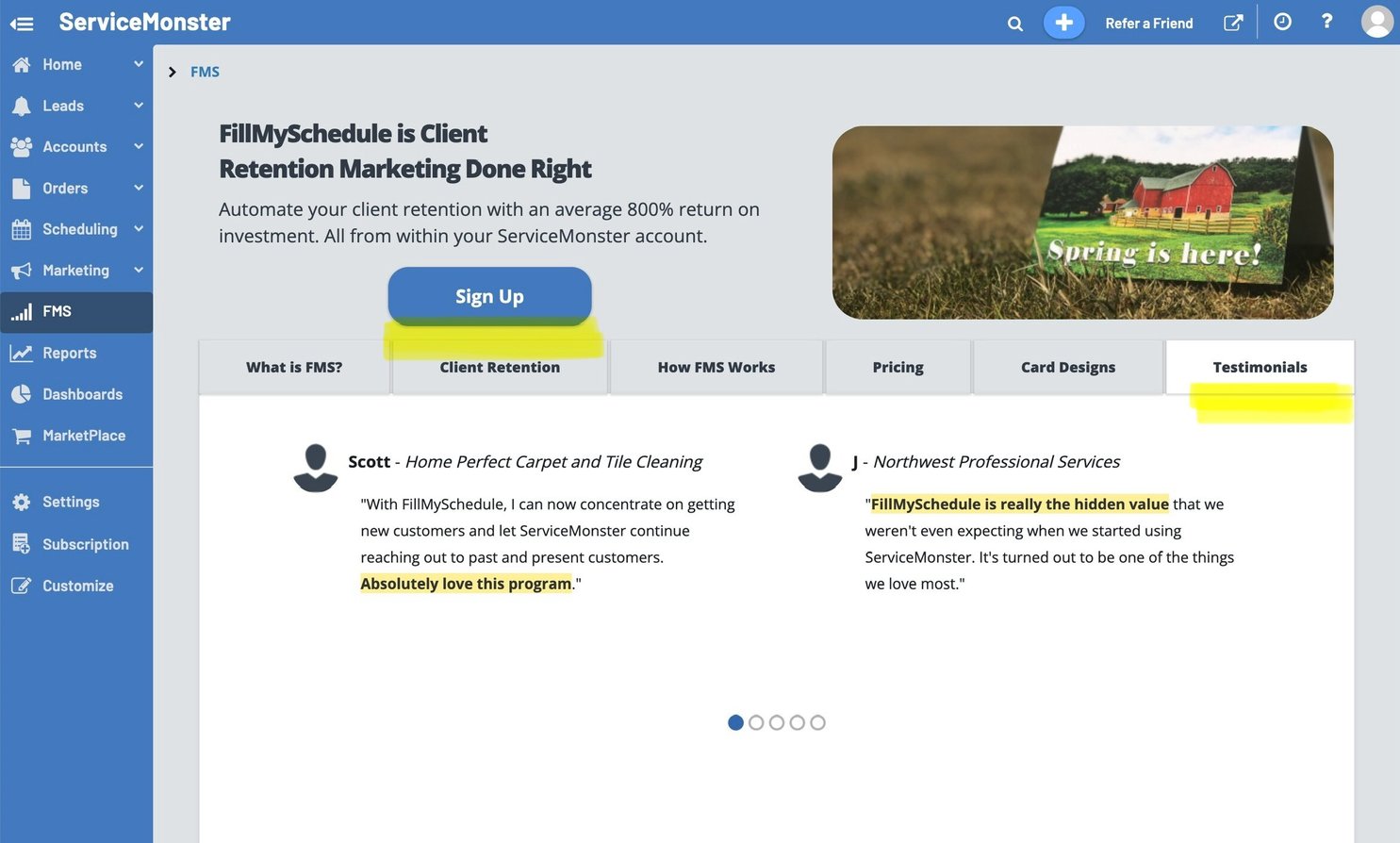
Task: Open the external link icon in header
Action: click(1233, 23)
